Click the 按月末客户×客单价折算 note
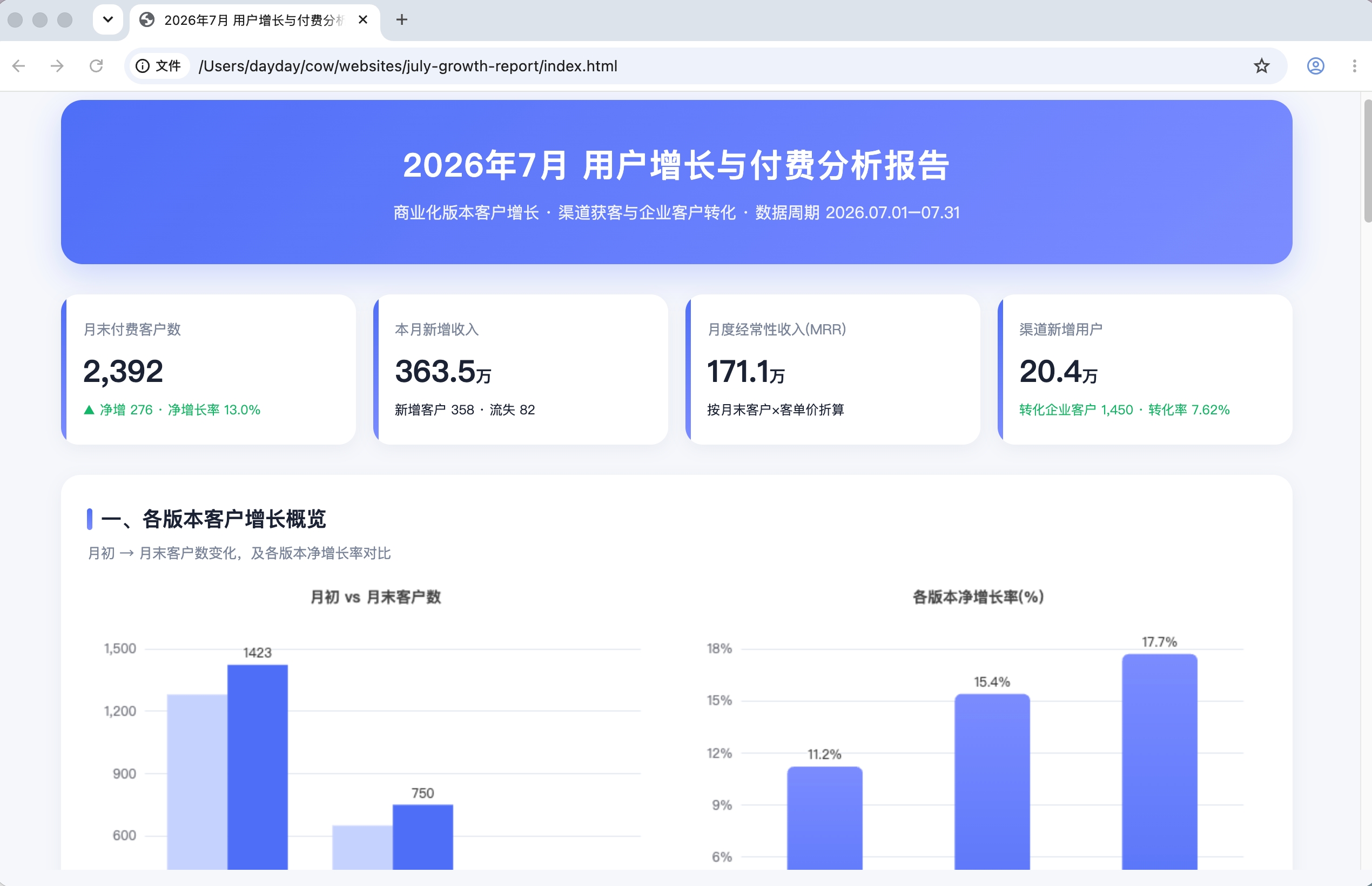1372x886 pixels. click(776, 410)
